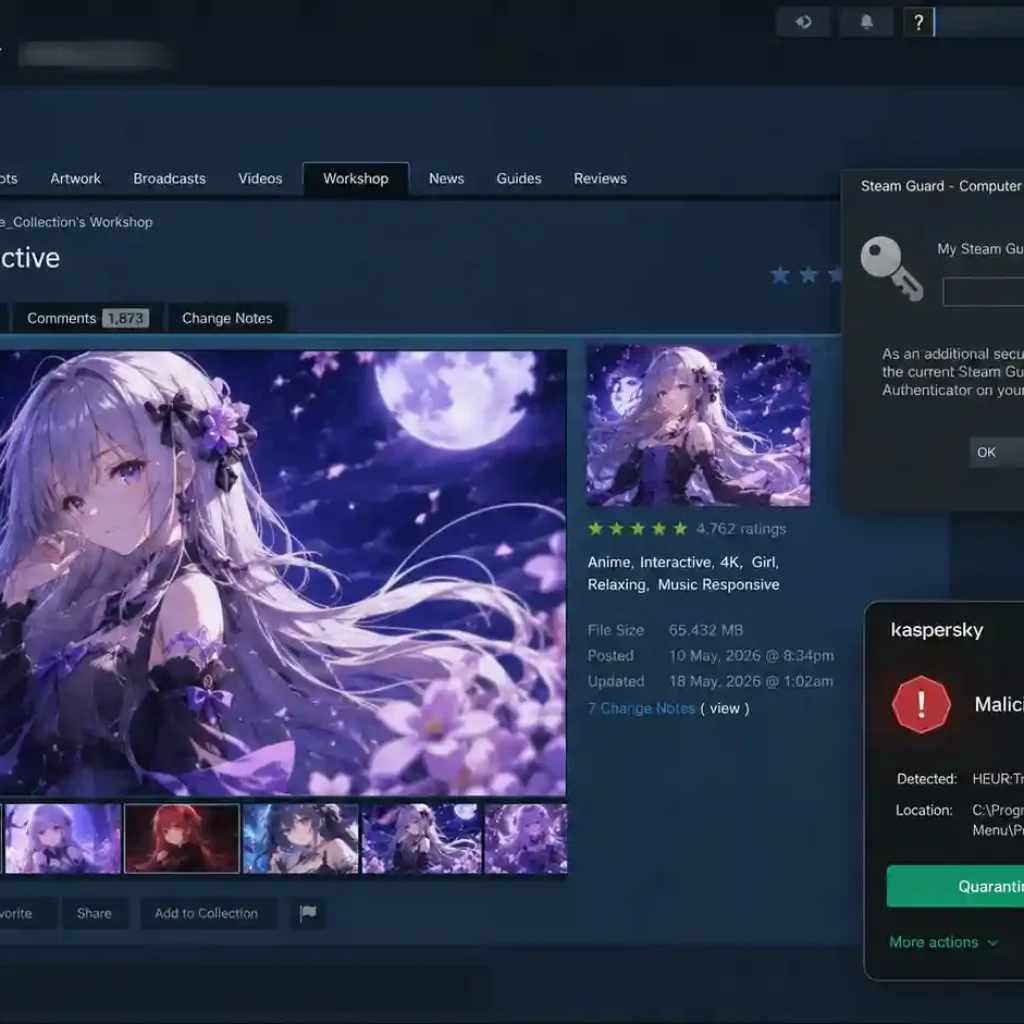Screen dimensions: 1024x1024
Task: Click Add to Collection button
Action: [206, 913]
